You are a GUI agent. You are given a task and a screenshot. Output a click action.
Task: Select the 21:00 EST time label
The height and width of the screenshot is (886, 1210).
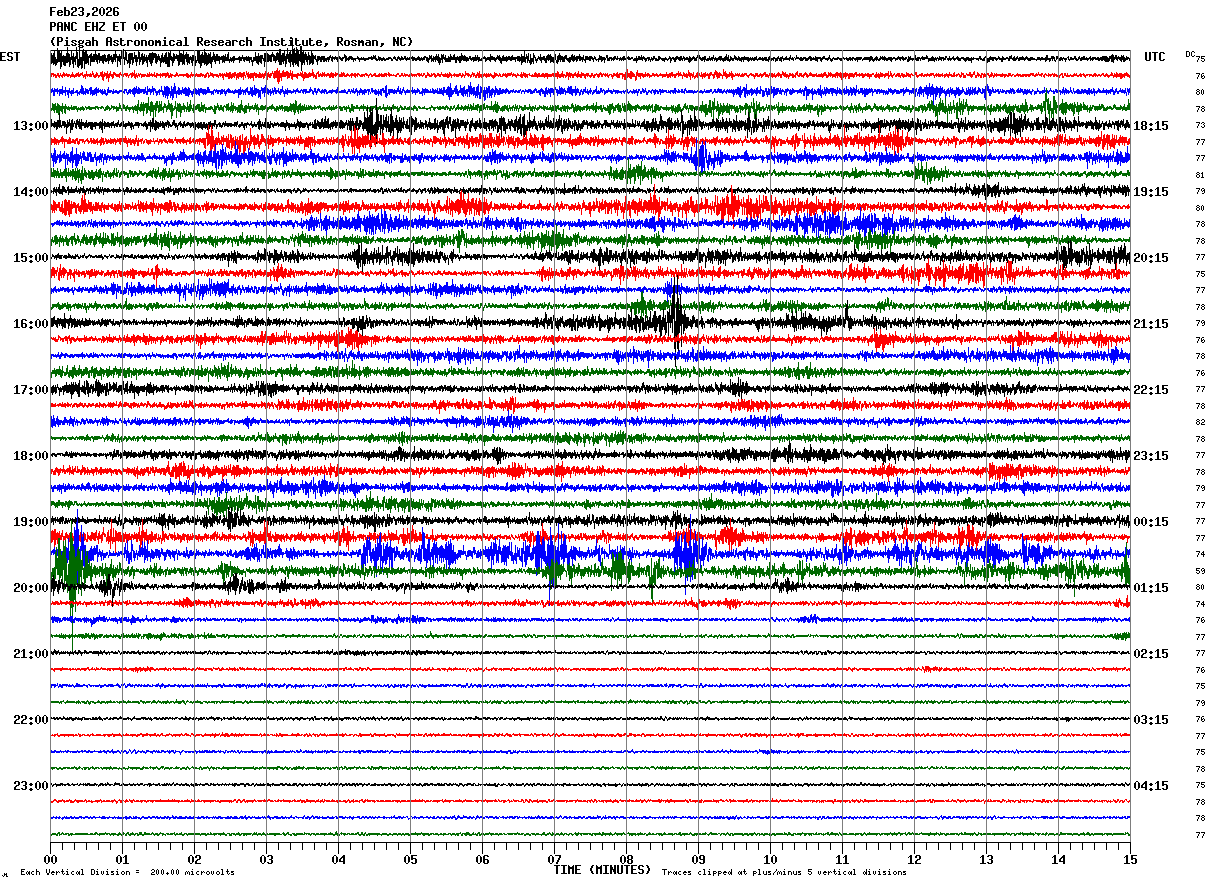click(x=31, y=654)
